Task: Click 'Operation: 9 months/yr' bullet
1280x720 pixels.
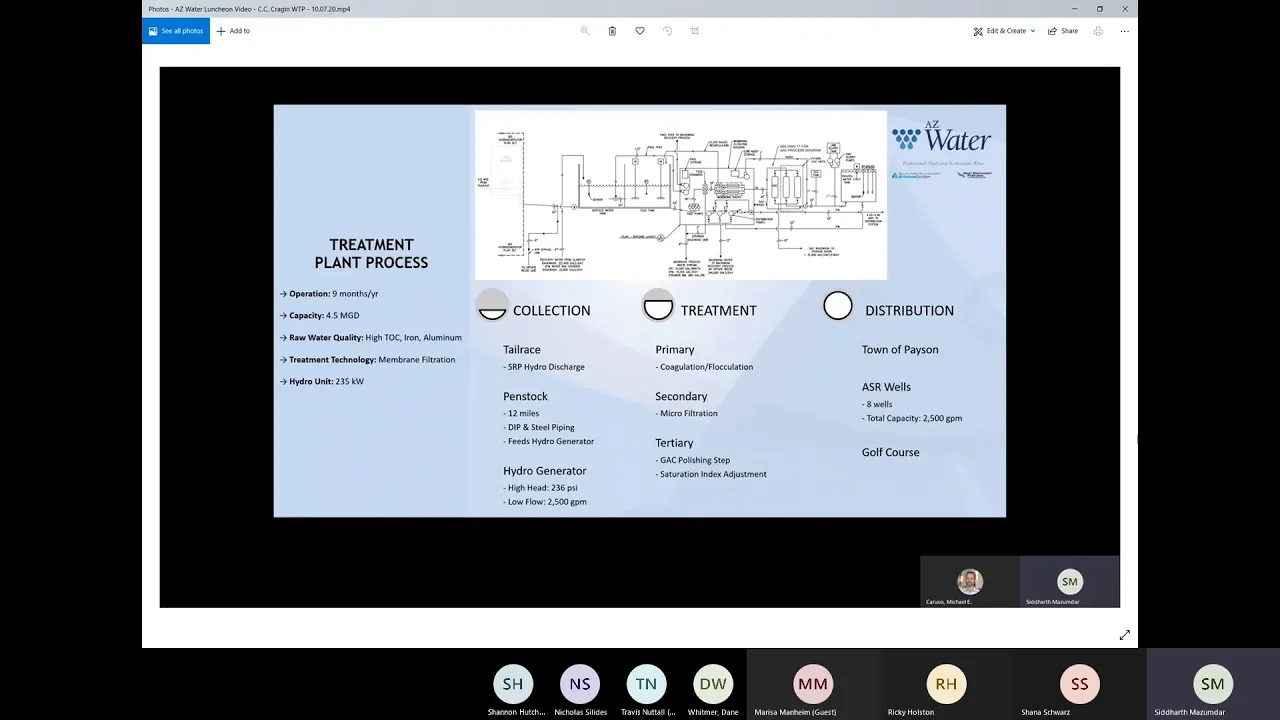Action: point(329,294)
